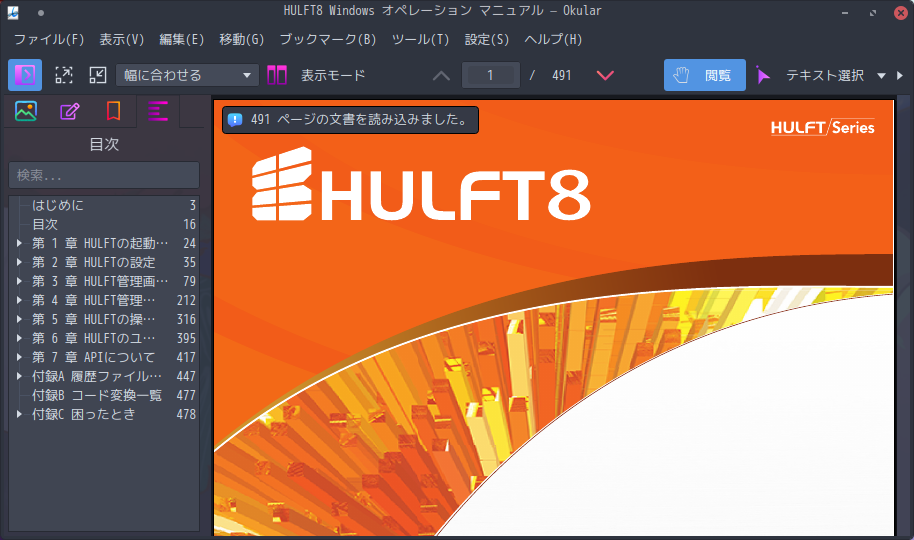Expand 第 4 章 chapter on page 212
This screenshot has width=914, height=540.
[x=19, y=300]
